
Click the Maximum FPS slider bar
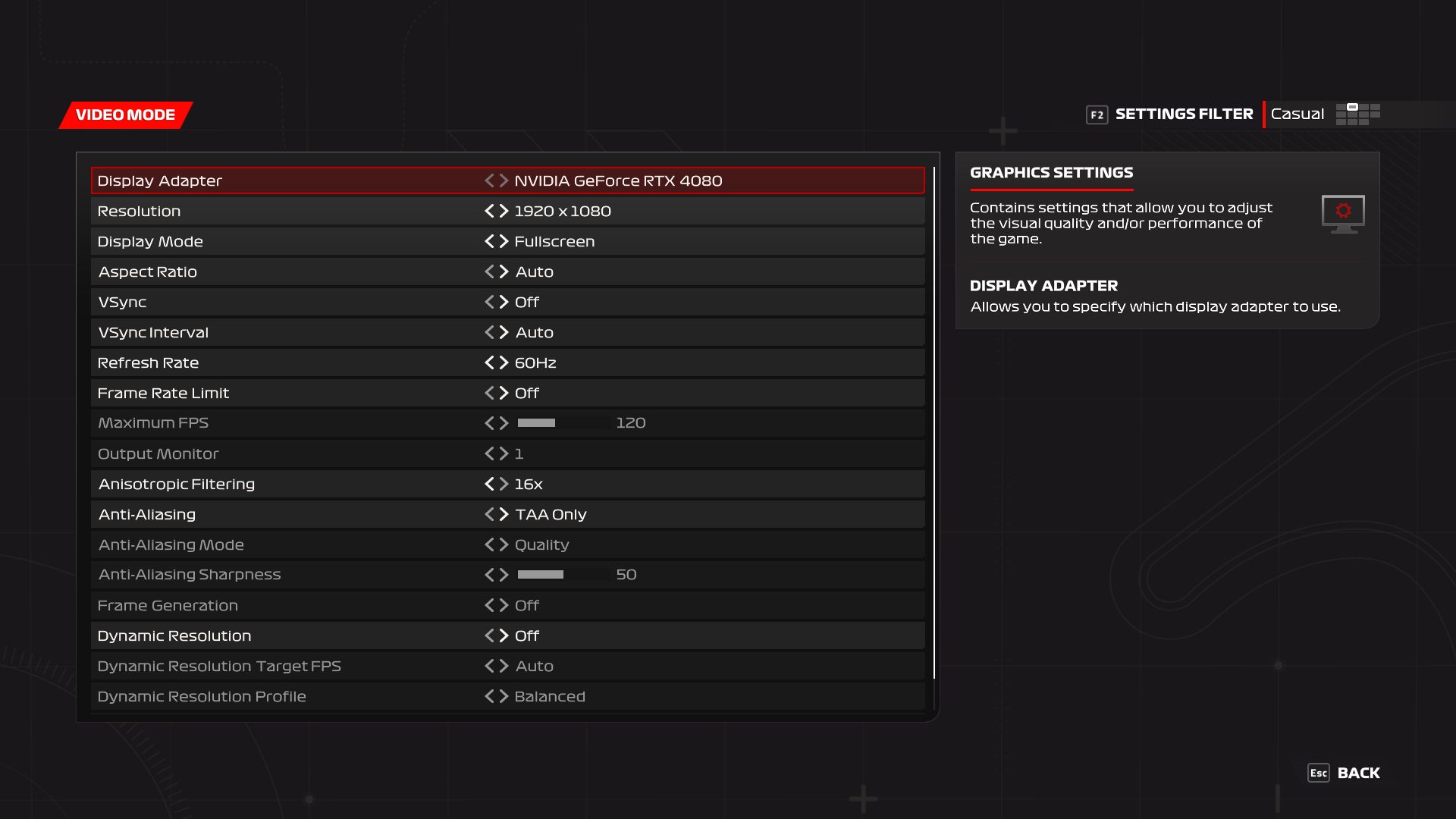[x=563, y=423]
